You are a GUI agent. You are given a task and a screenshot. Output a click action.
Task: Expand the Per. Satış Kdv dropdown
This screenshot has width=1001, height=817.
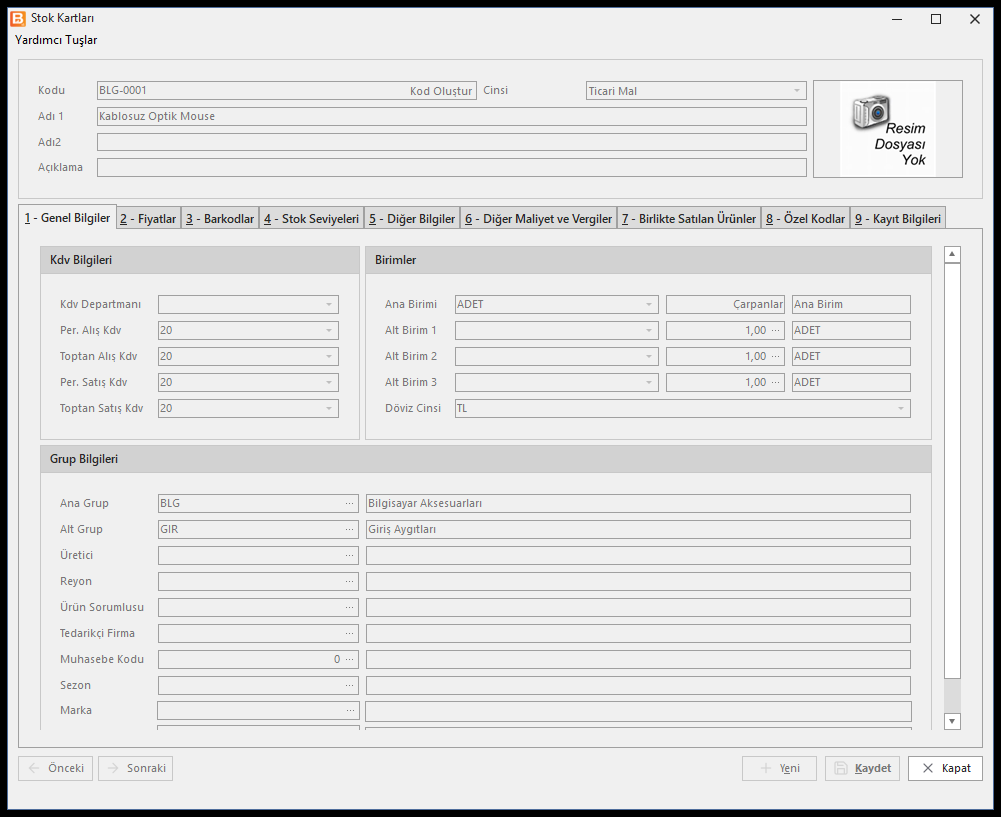click(329, 383)
